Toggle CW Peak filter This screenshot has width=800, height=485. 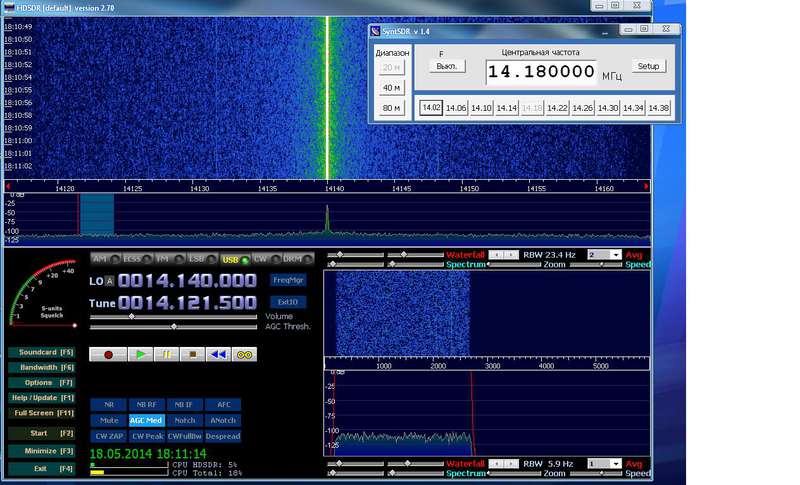coord(146,436)
